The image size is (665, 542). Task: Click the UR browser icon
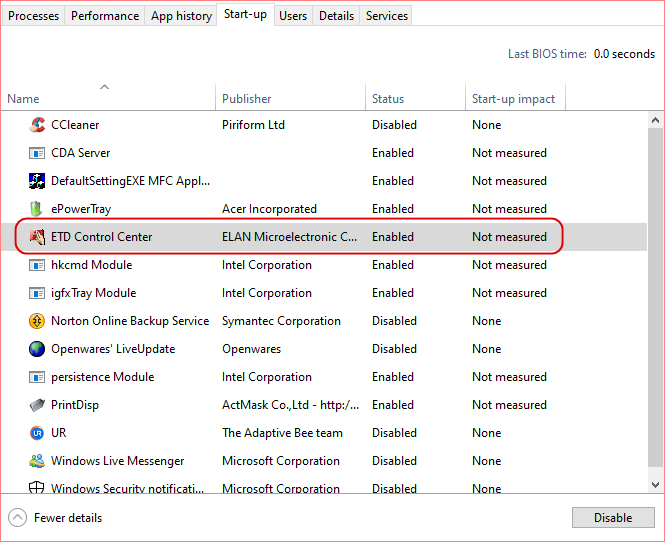[x=37, y=433]
